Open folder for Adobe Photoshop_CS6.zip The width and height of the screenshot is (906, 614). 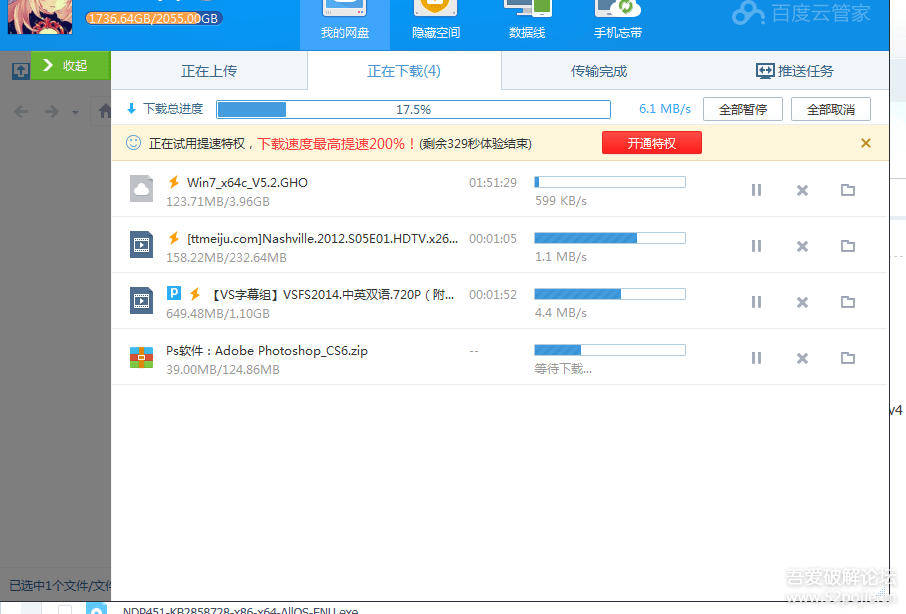coord(848,358)
